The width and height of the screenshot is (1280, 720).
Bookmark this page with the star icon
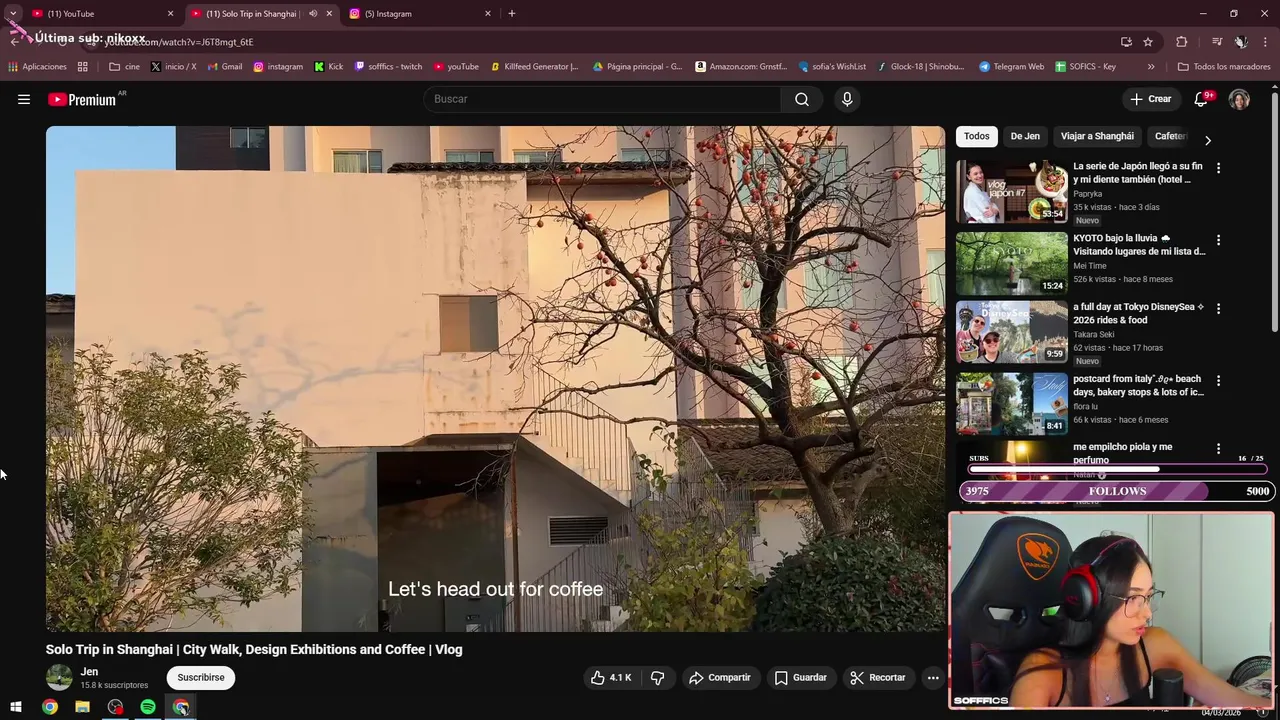pos(1148,42)
